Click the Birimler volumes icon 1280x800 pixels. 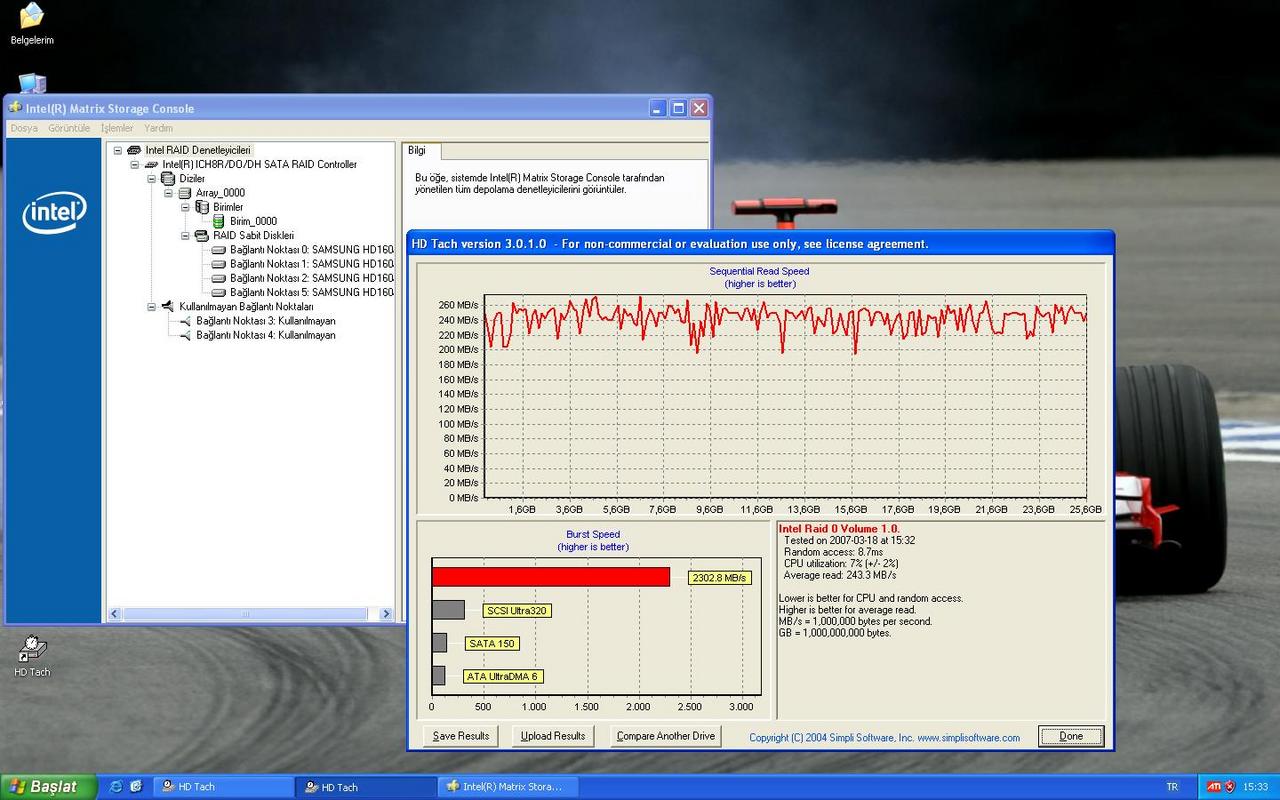pos(202,207)
